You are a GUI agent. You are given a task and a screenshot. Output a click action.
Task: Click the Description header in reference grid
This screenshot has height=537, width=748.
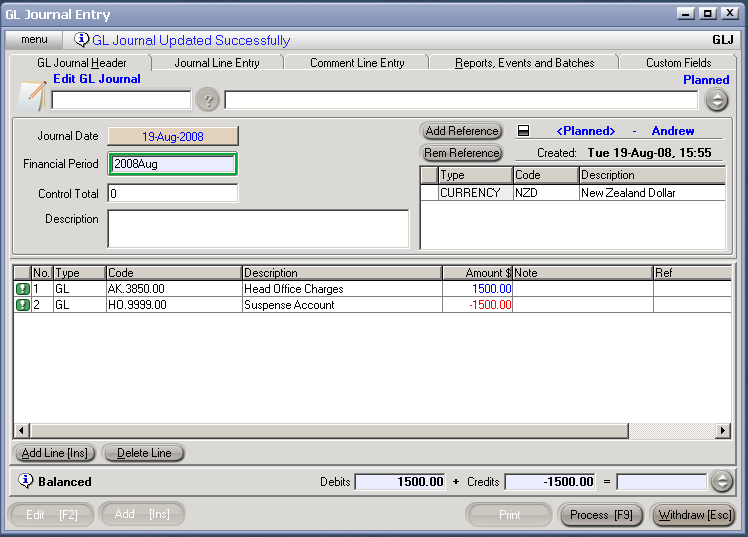652,175
